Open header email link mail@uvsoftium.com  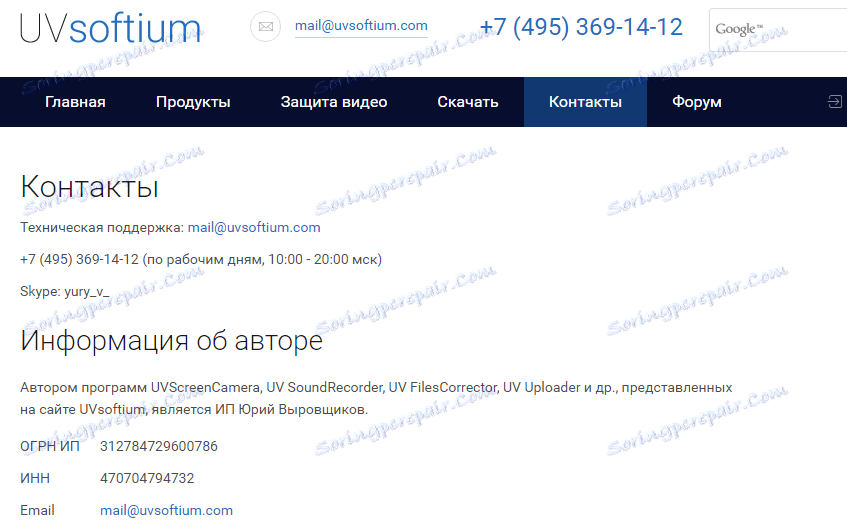[x=361, y=25]
